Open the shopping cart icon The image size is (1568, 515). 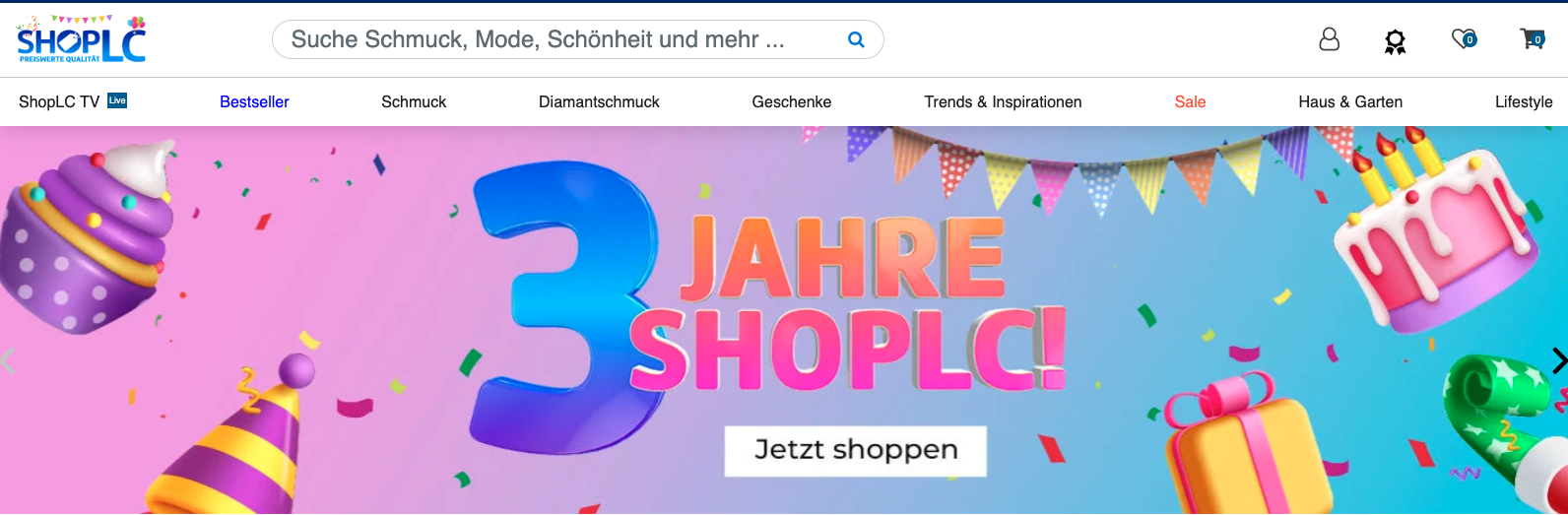pos(1533,39)
